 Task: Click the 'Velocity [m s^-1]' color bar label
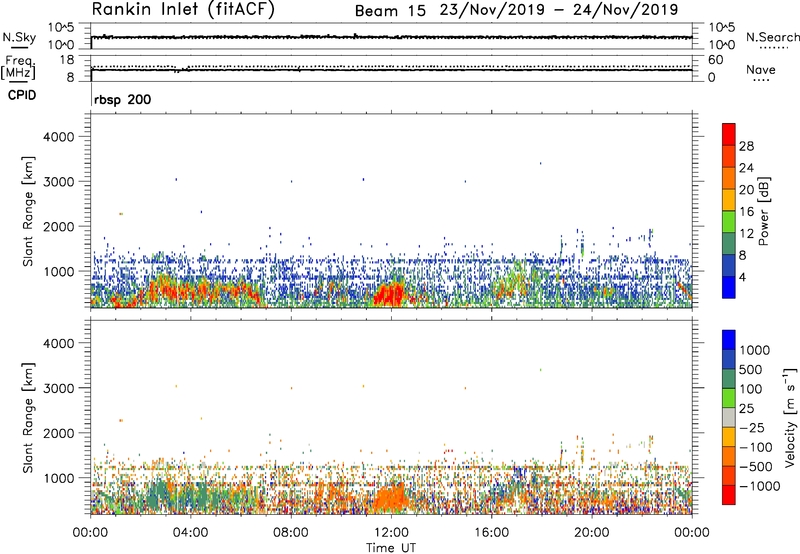click(x=790, y=417)
